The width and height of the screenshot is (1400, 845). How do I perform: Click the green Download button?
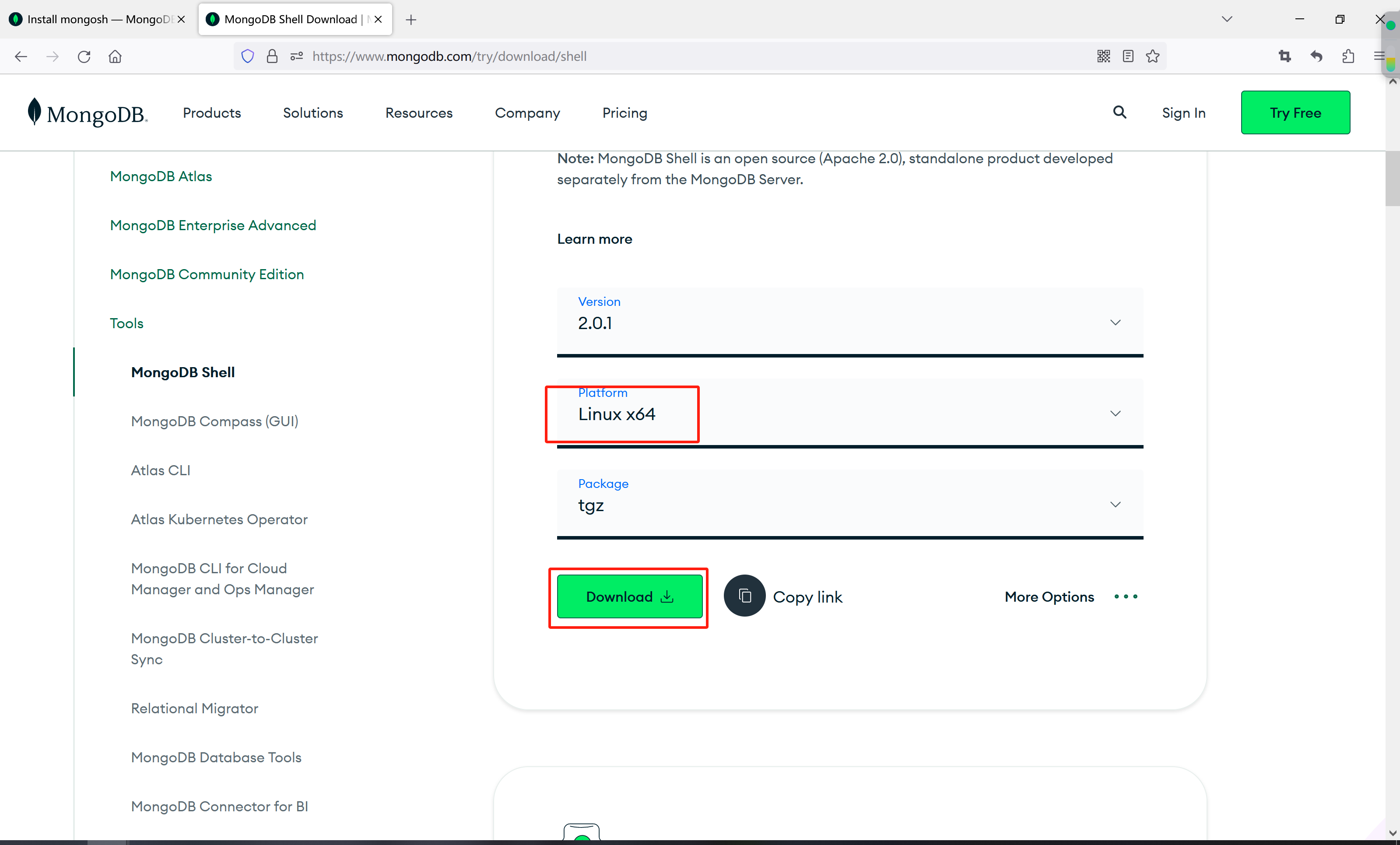pyautogui.click(x=630, y=597)
